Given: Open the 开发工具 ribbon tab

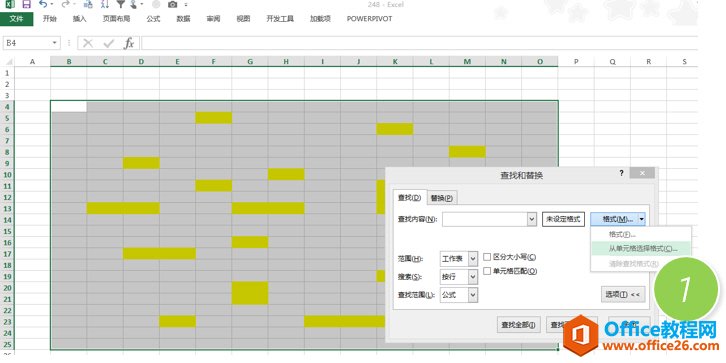Looking at the screenshot, I should [280, 19].
